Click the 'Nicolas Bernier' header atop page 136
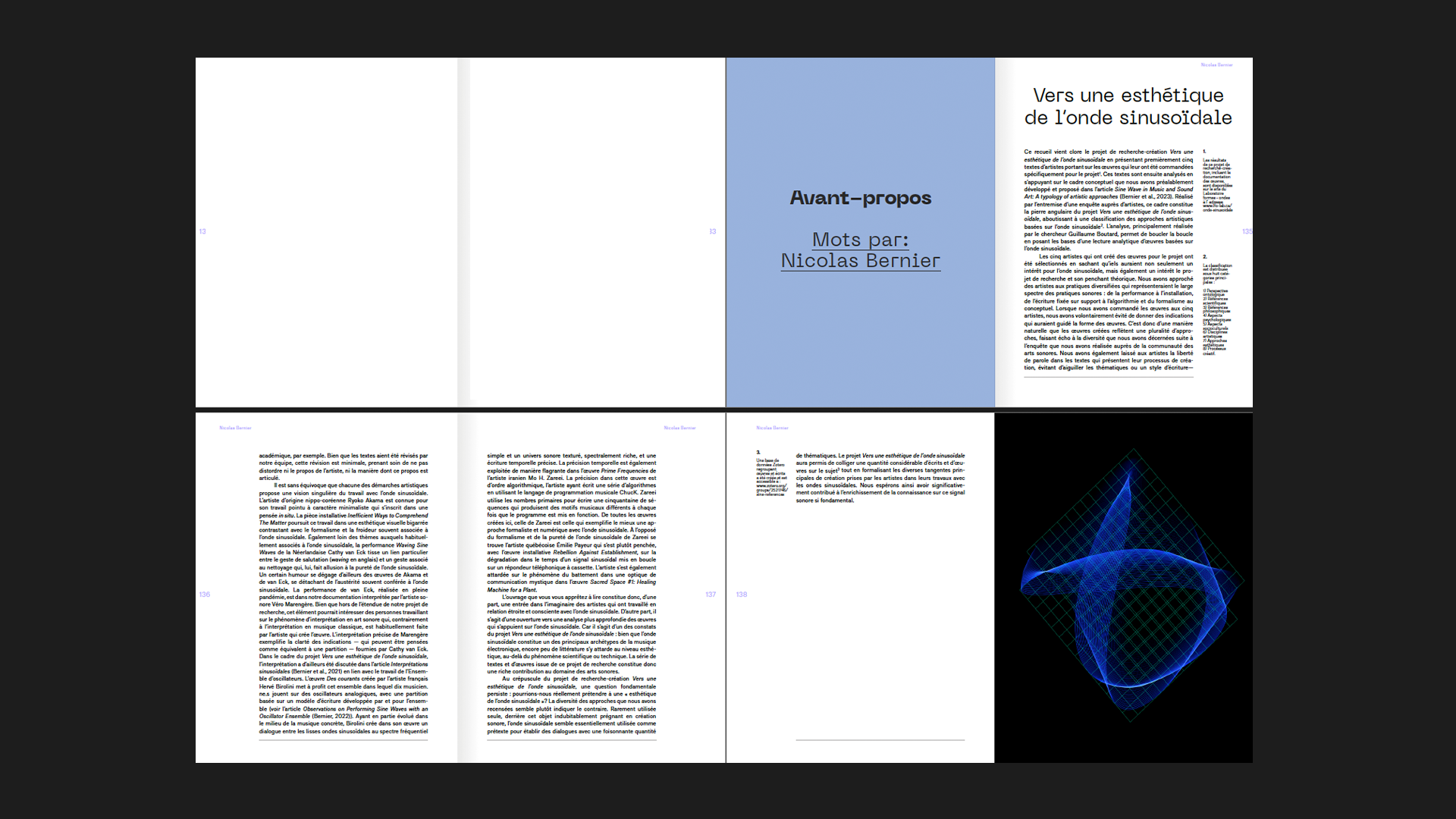Image resolution: width=1456 pixels, height=819 pixels. coord(235,428)
